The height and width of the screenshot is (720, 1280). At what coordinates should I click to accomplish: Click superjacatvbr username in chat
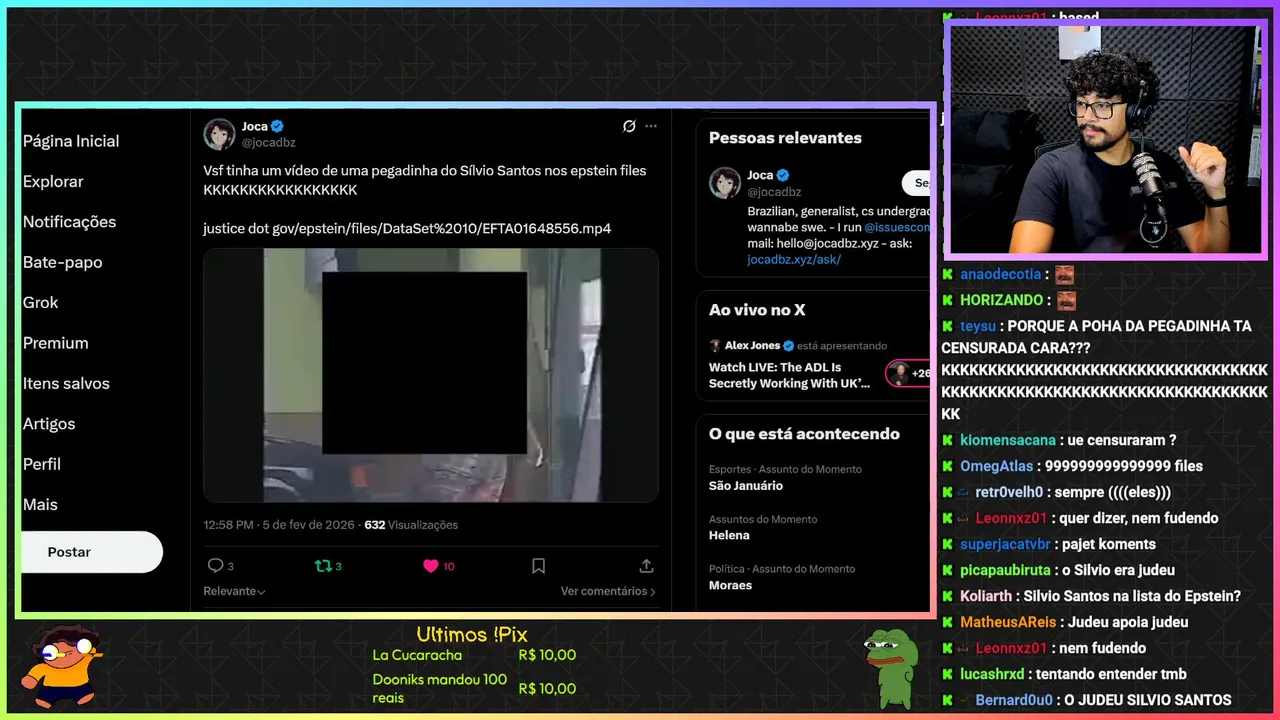coord(1005,544)
